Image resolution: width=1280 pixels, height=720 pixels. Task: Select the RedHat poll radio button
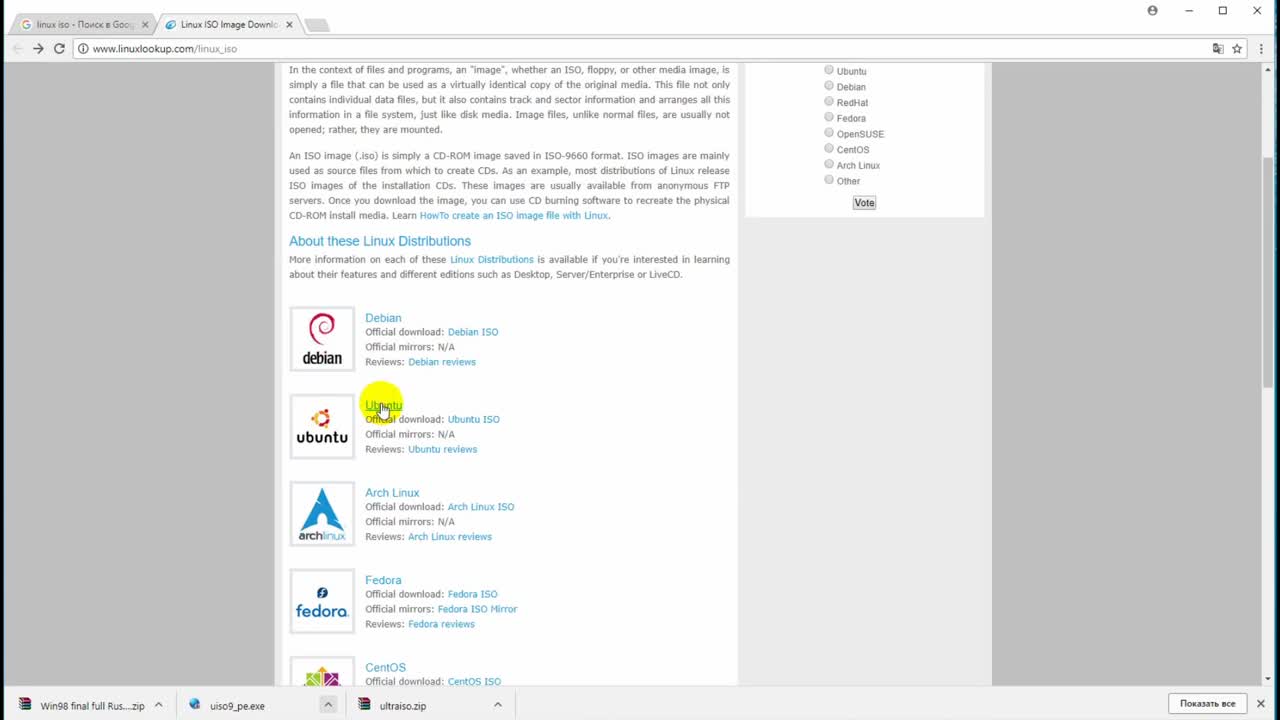[x=829, y=101]
